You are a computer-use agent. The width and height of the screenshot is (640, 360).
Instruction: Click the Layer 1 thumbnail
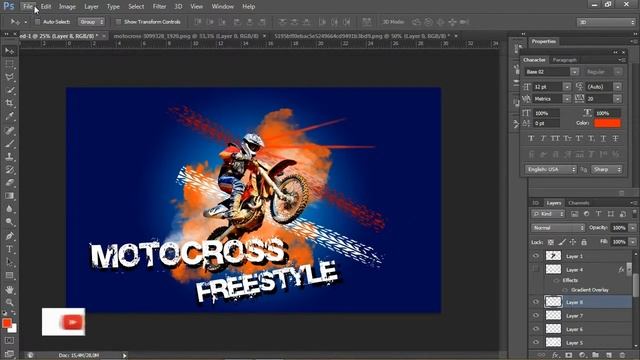[x=553, y=256]
